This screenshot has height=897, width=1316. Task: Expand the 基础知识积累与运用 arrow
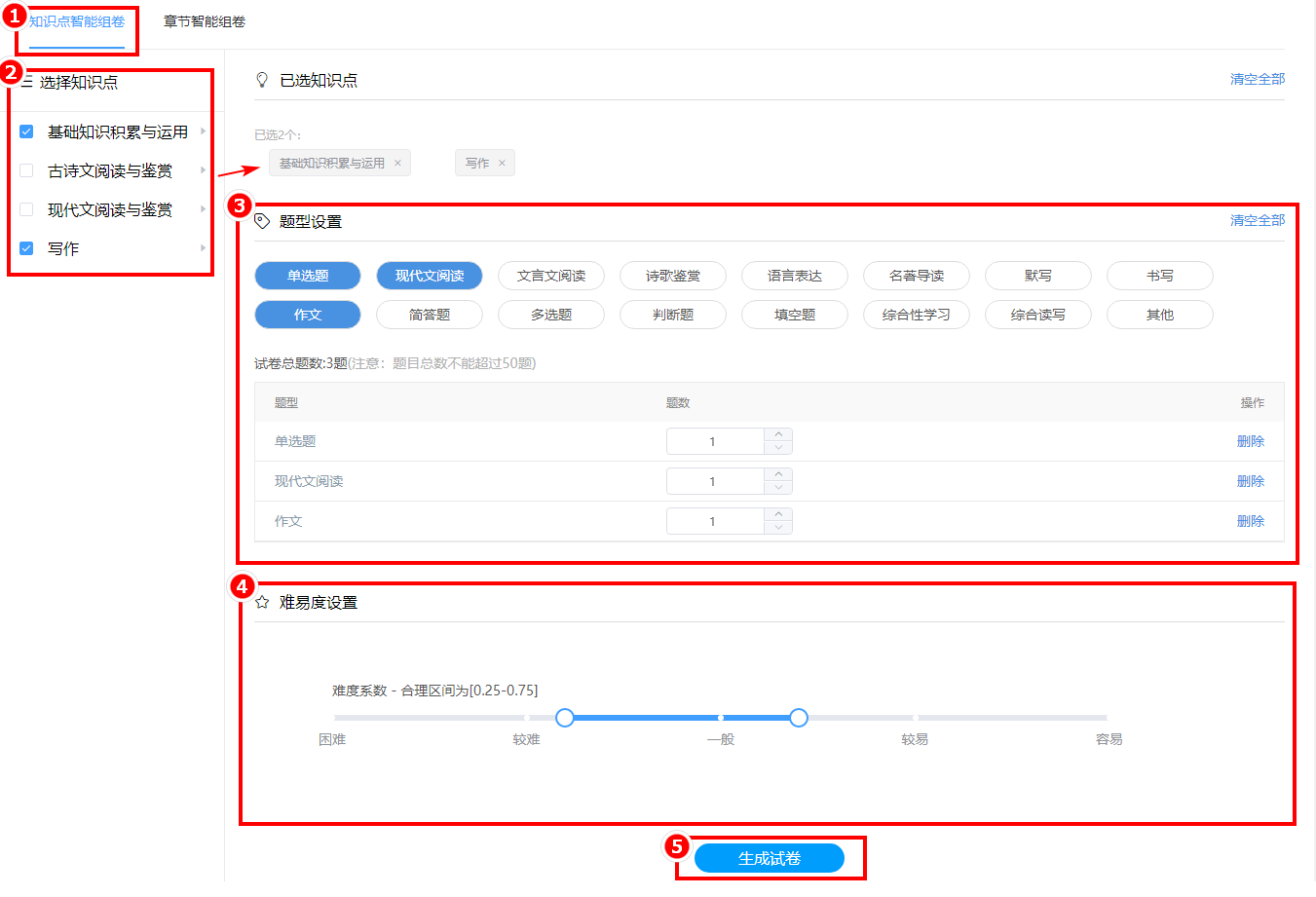point(203,131)
